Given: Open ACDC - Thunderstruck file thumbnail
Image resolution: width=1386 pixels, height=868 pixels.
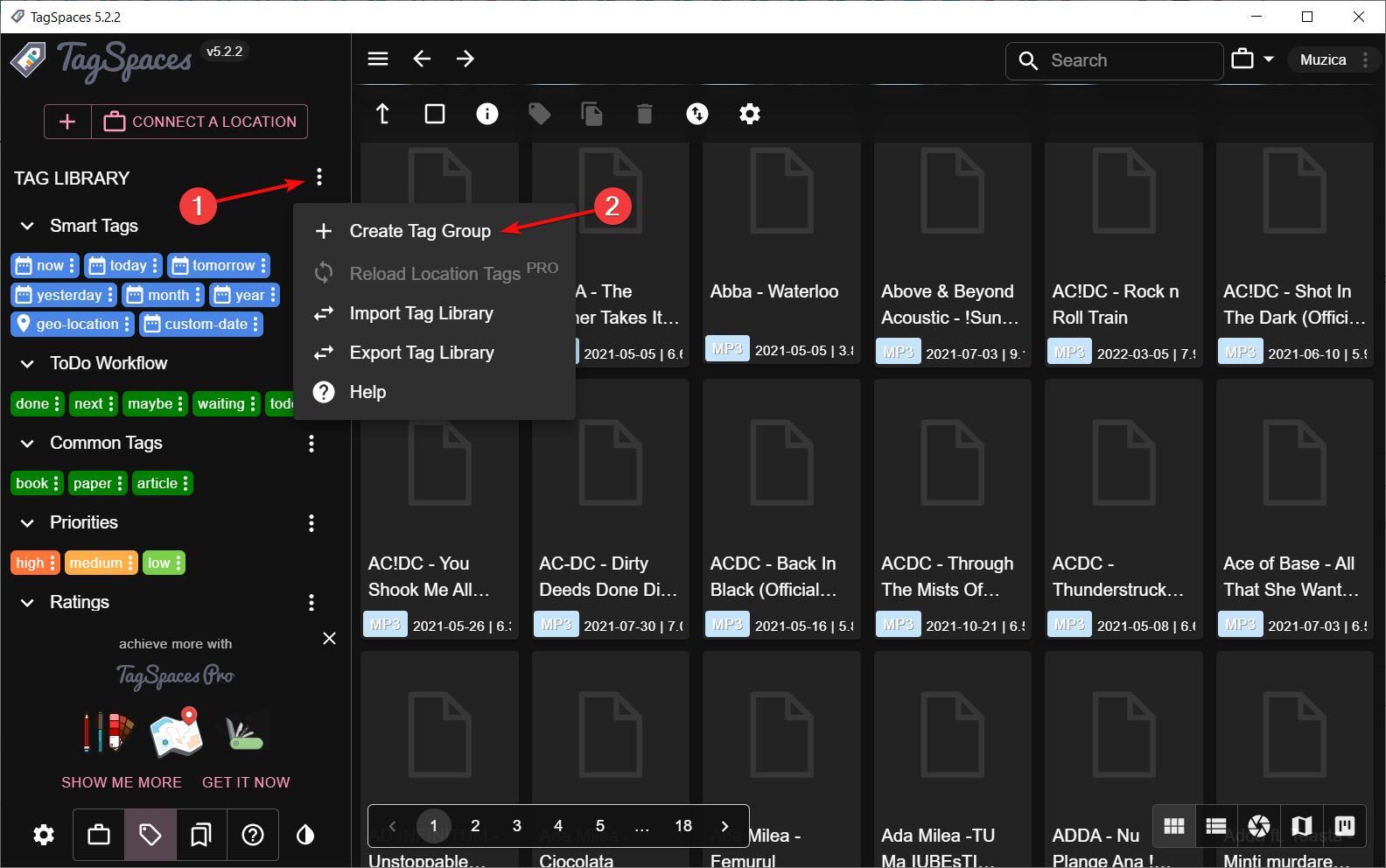Looking at the screenshot, I should 1123,508.
